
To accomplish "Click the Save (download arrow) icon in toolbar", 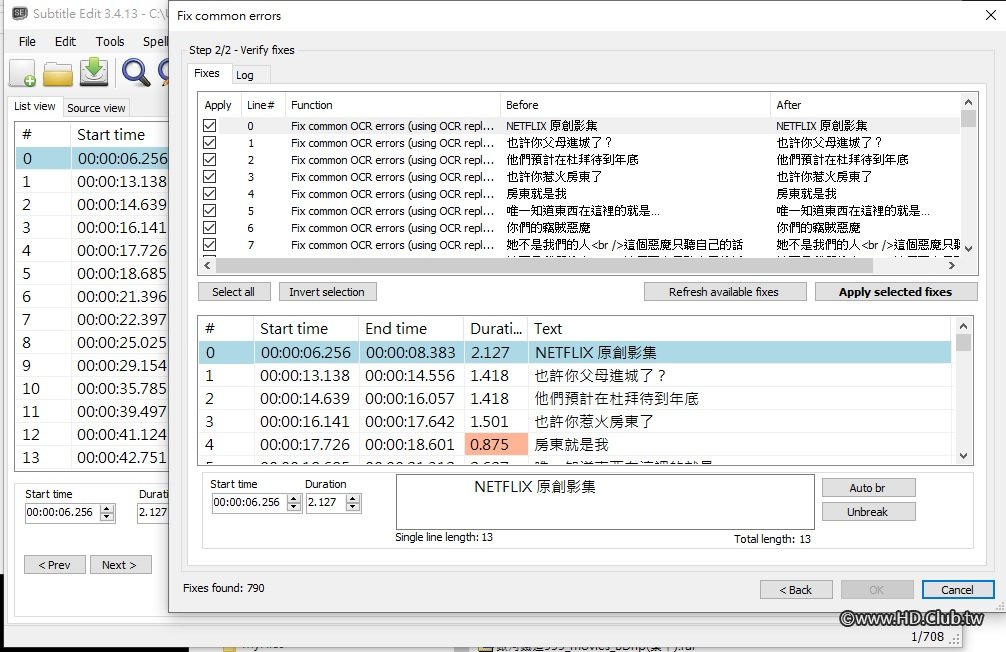I will (x=94, y=72).
